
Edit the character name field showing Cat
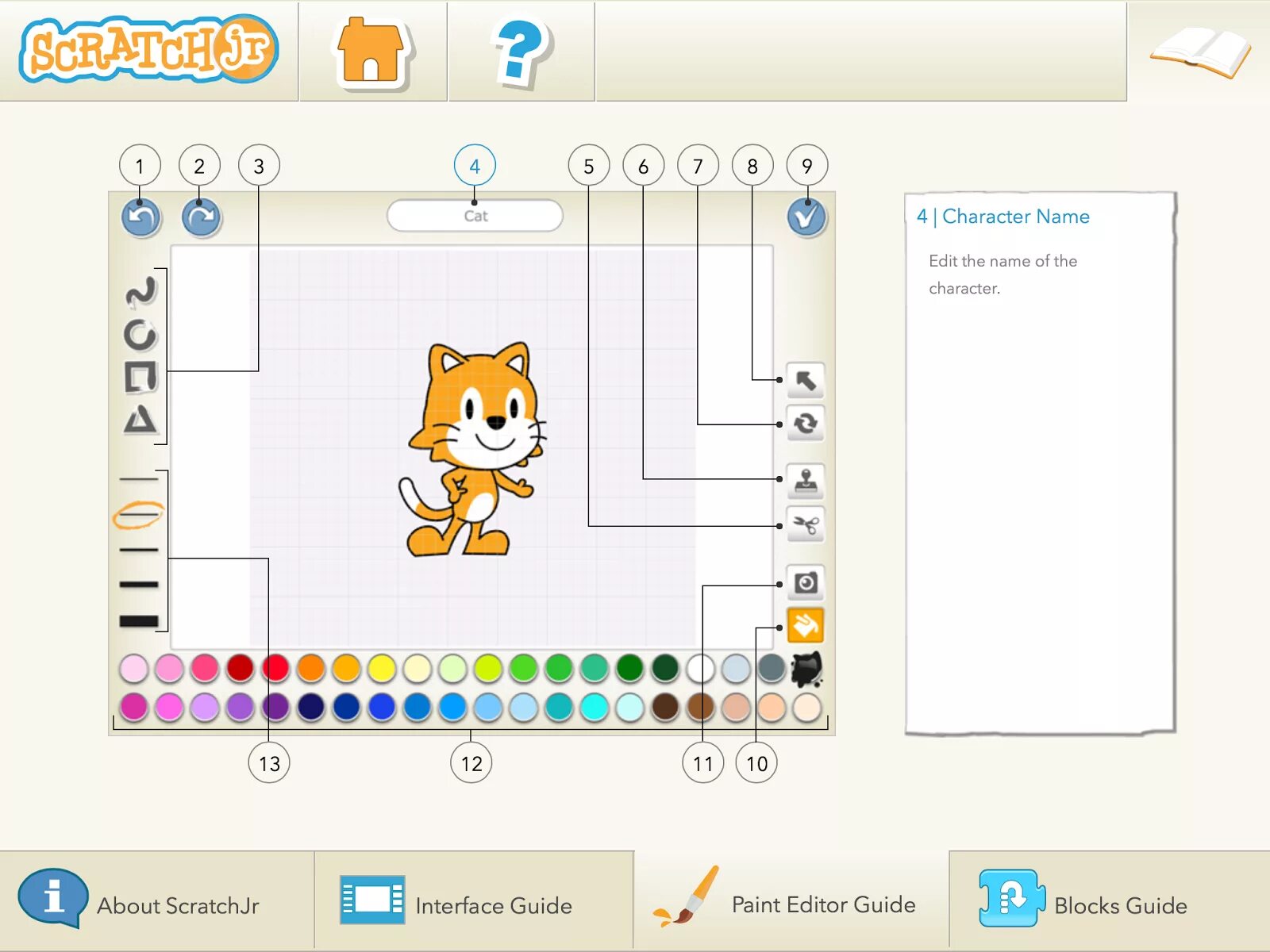coord(475,216)
